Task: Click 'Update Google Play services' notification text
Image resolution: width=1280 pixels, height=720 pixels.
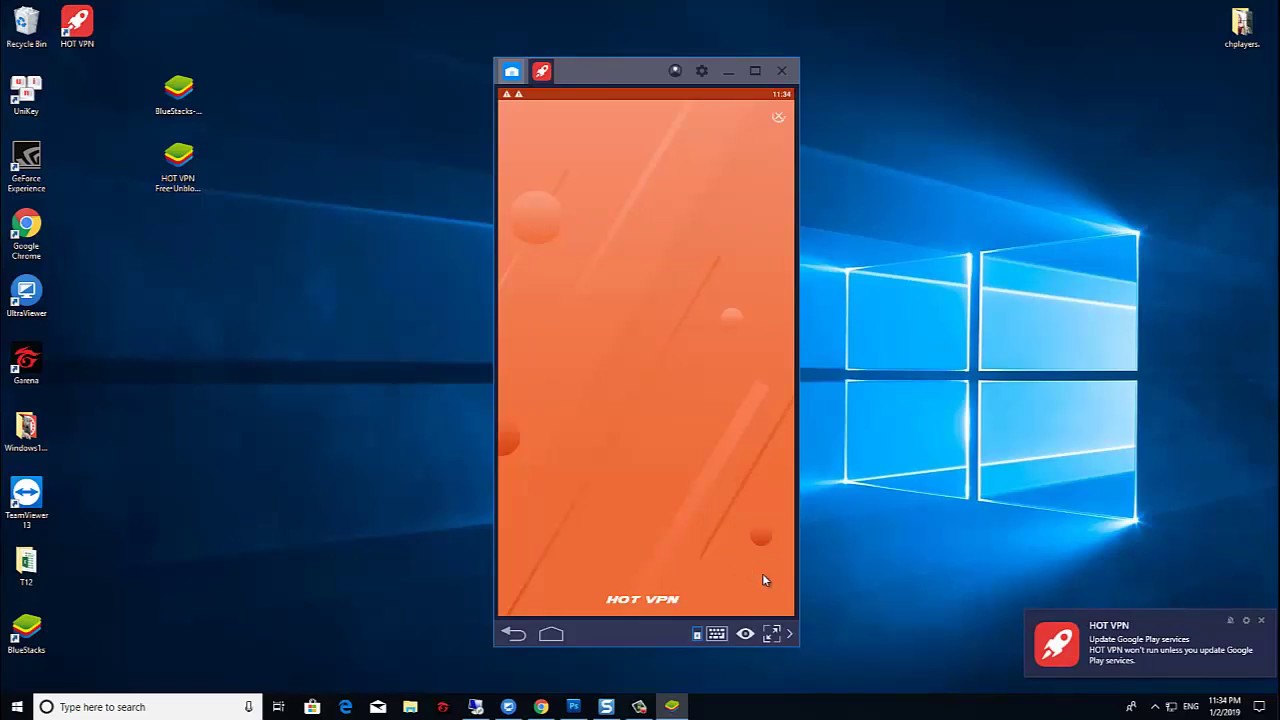Action: tap(1139, 639)
